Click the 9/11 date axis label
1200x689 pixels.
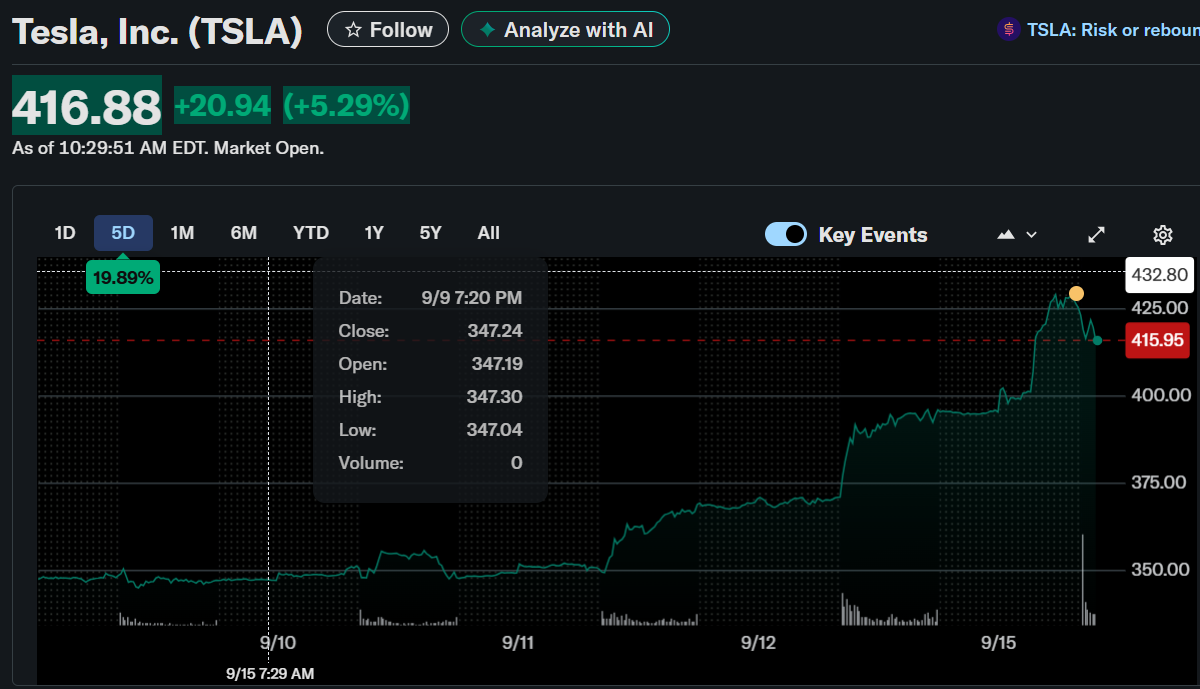(518, 643)
